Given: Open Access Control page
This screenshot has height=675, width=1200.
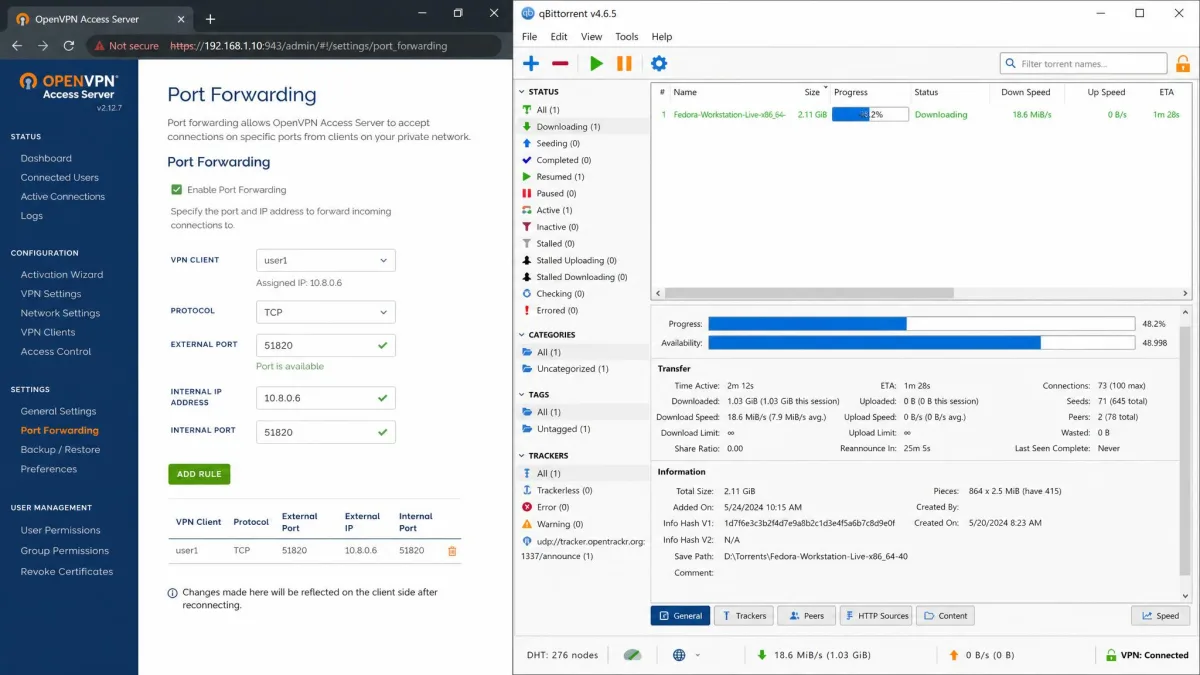Looking at the screenshot, I should click(x=56, y=352).
